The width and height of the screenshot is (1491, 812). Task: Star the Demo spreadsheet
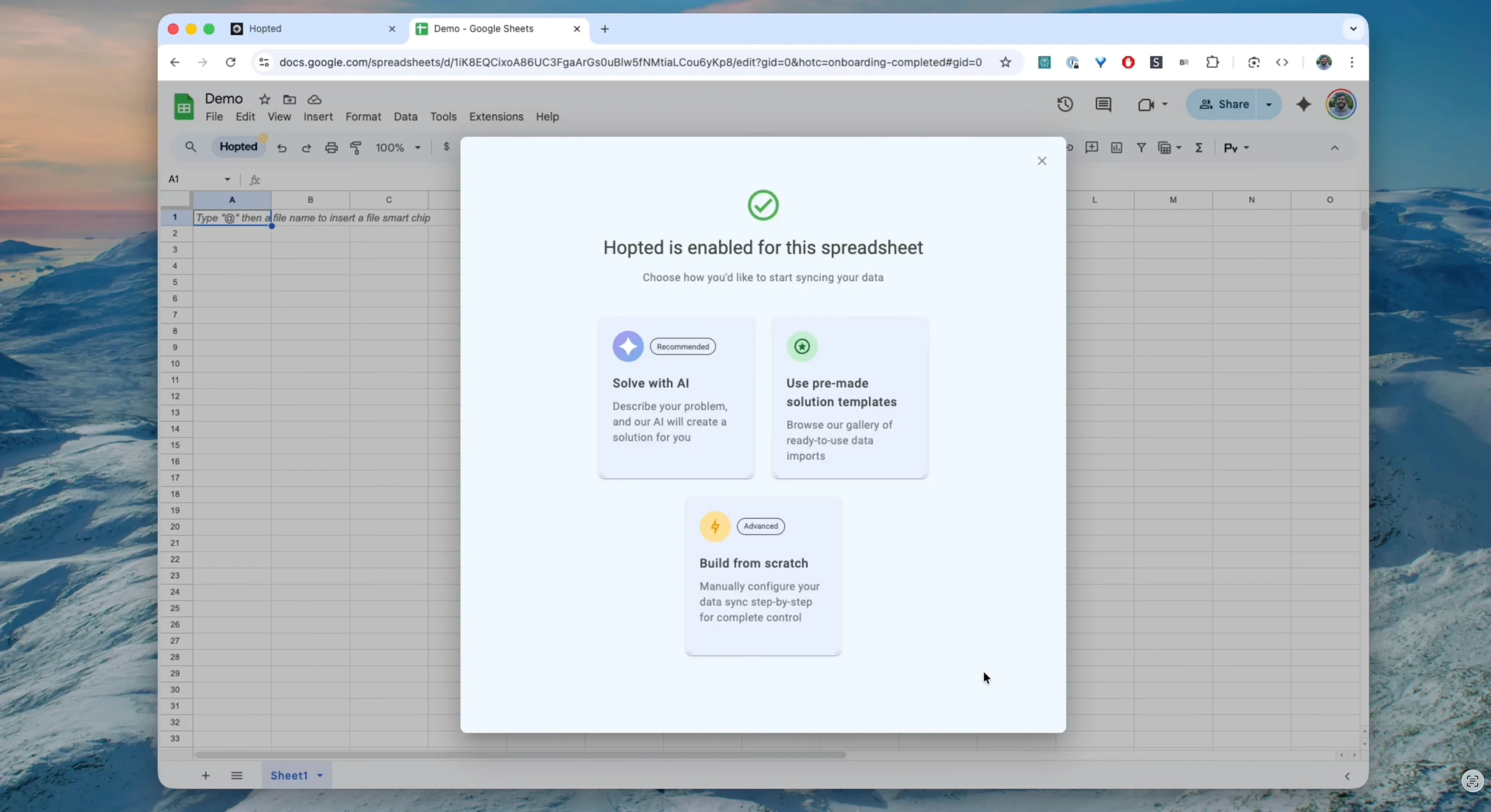tap(264, 100)
